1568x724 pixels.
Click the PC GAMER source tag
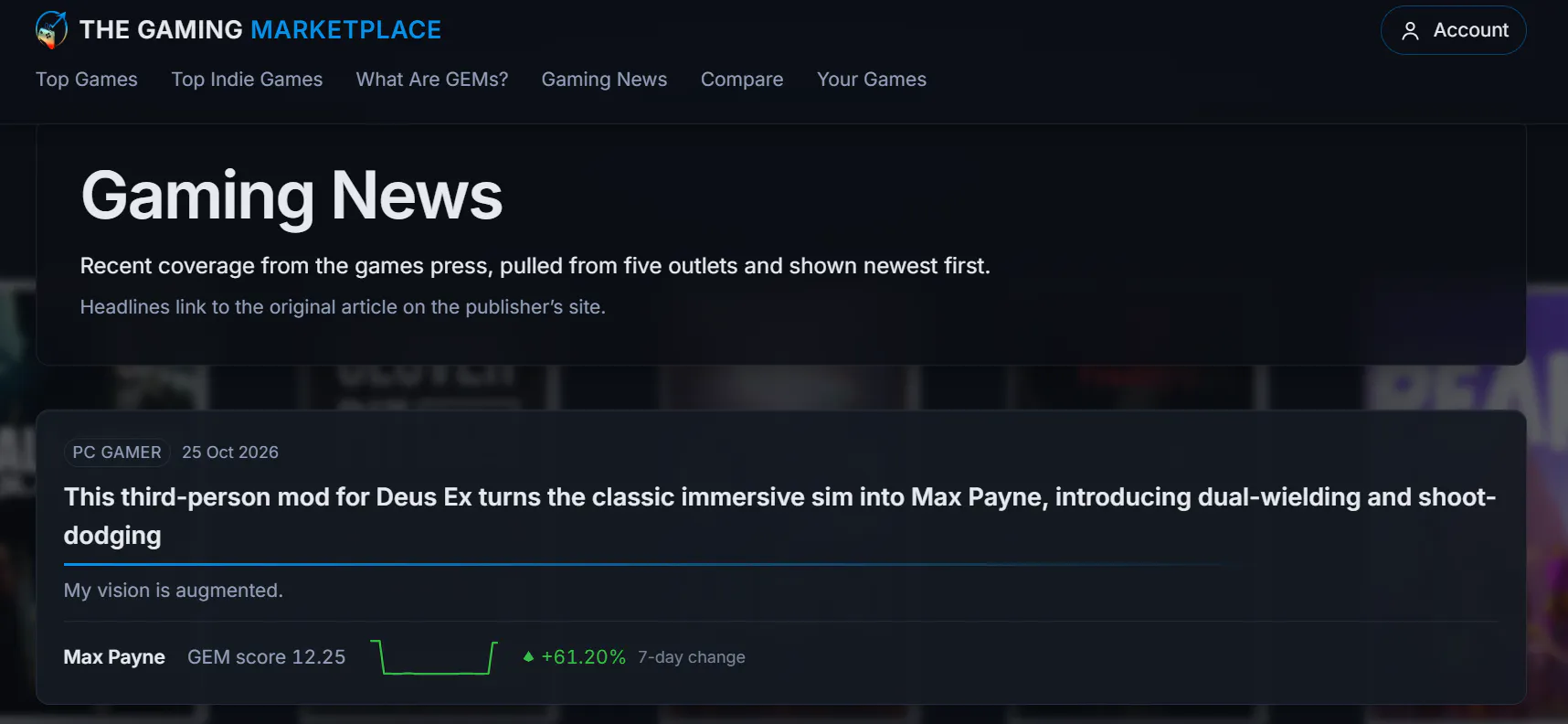[117, 452]
